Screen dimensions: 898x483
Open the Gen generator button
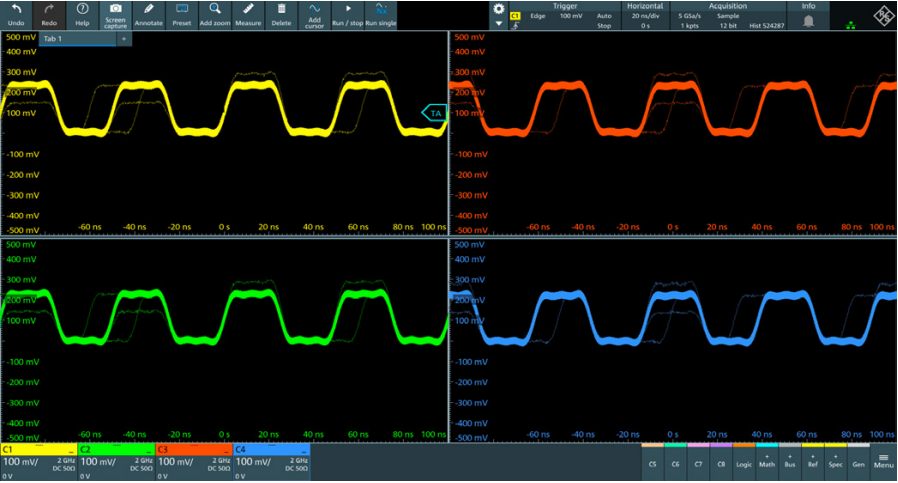[858, 462]
